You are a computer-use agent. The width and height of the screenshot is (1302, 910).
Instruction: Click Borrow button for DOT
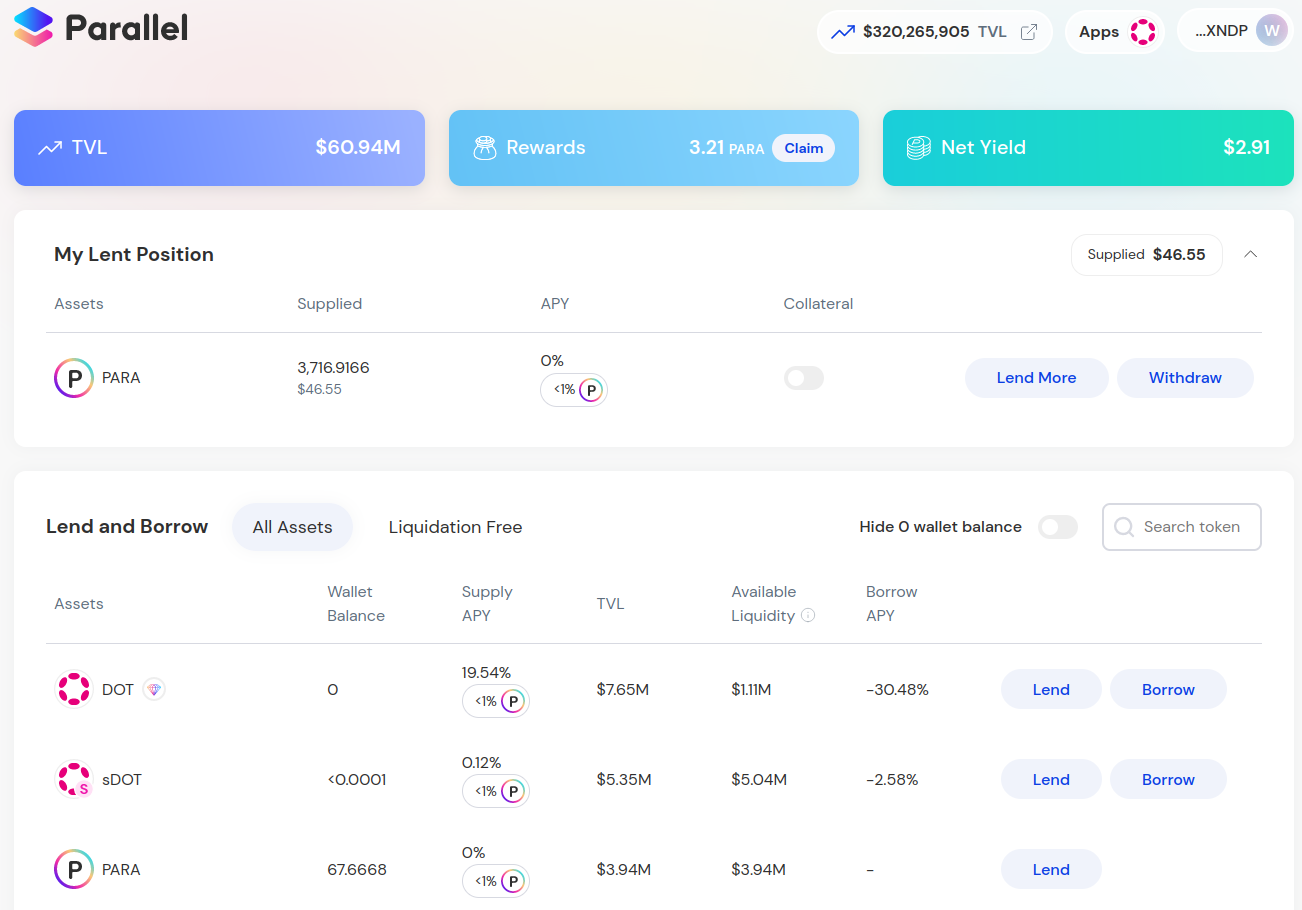click(1167, 690)
